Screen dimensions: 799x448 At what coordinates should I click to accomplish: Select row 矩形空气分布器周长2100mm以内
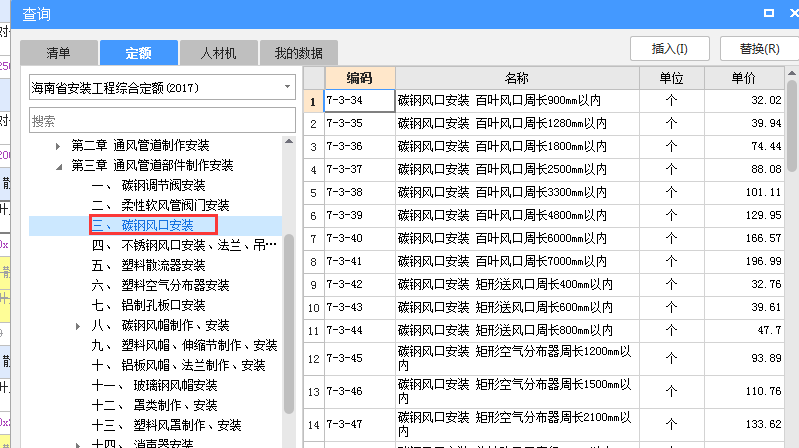point(517,424)
